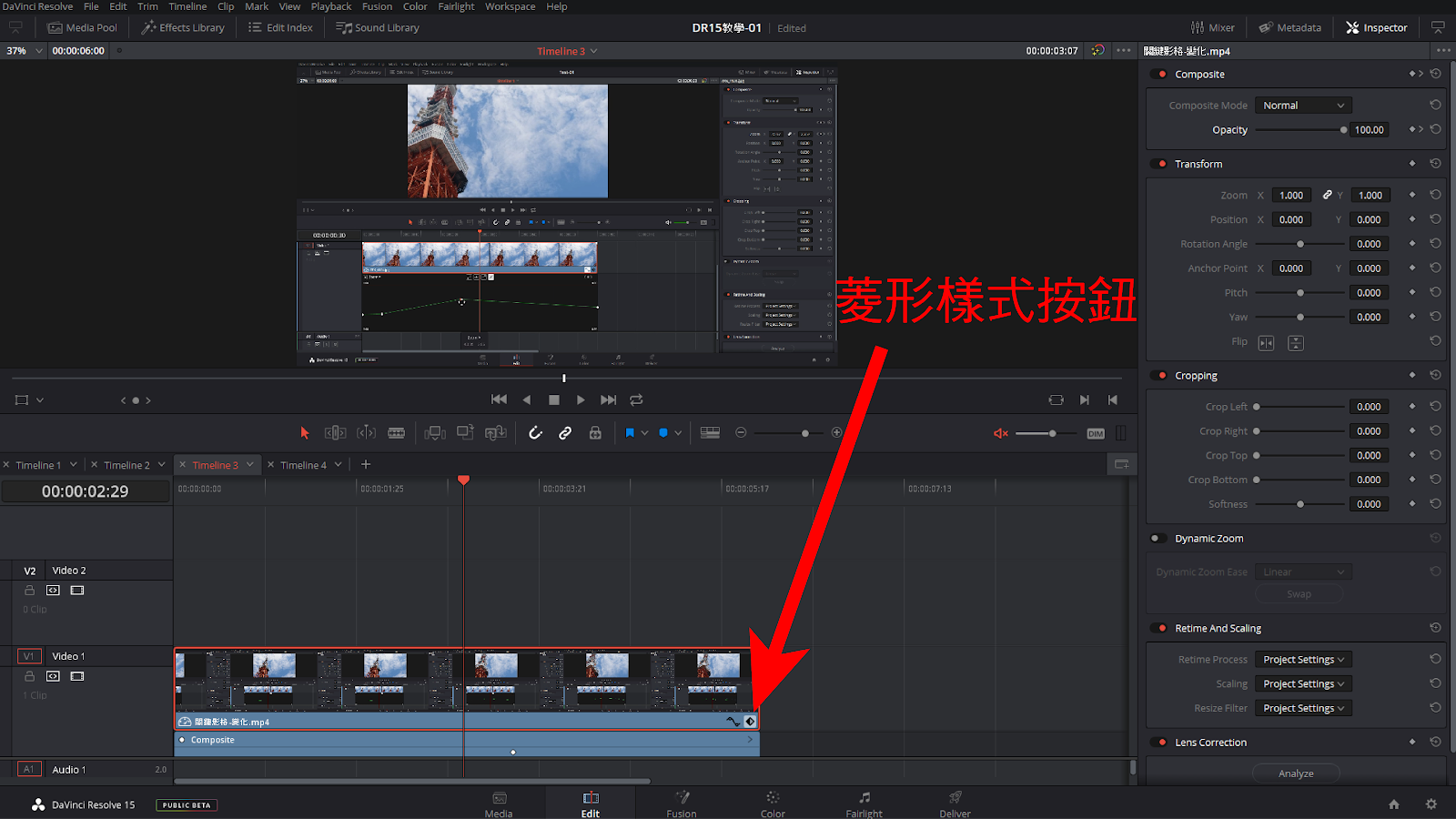Click the Home icon in bottom bar

tap(1393, 804)
